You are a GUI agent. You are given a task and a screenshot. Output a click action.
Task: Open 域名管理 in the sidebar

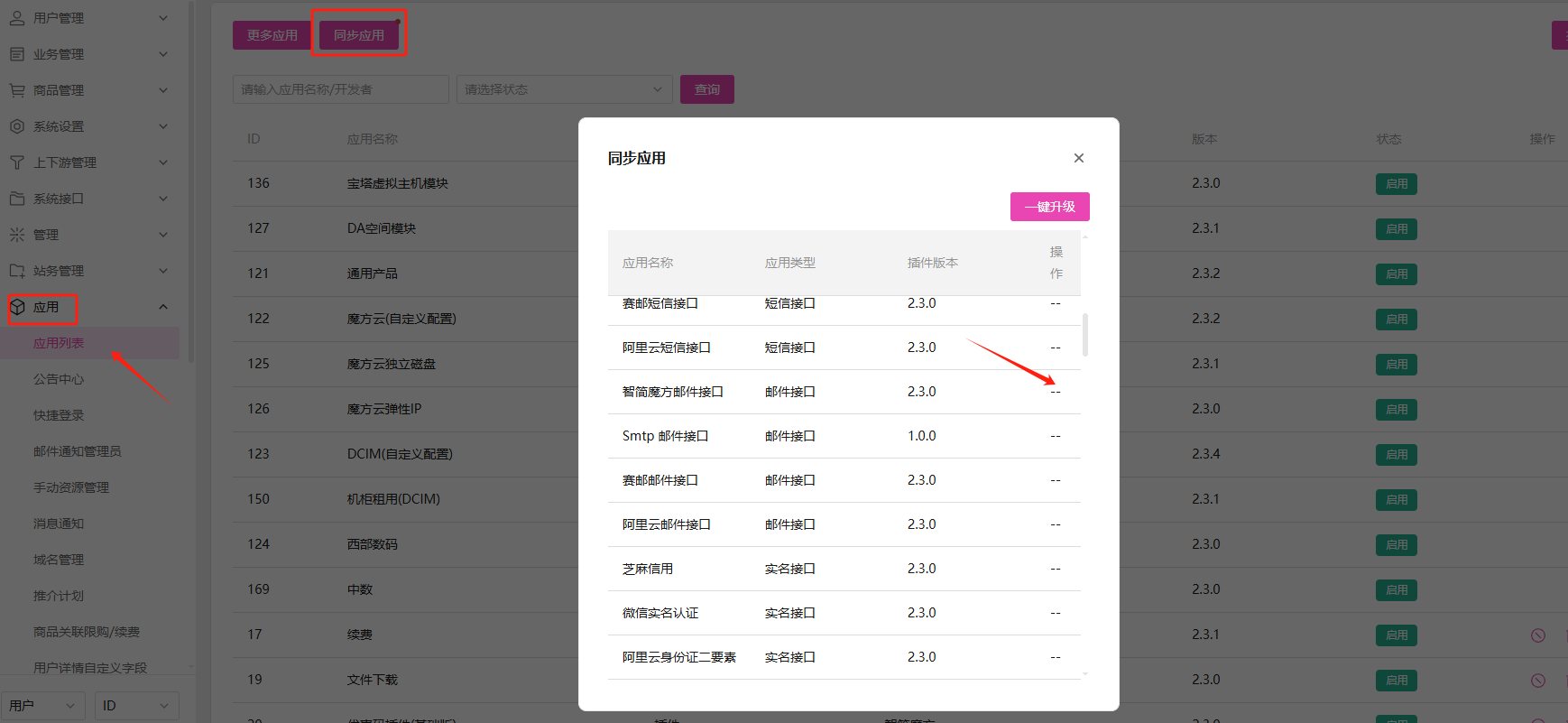tap(59, 560)
